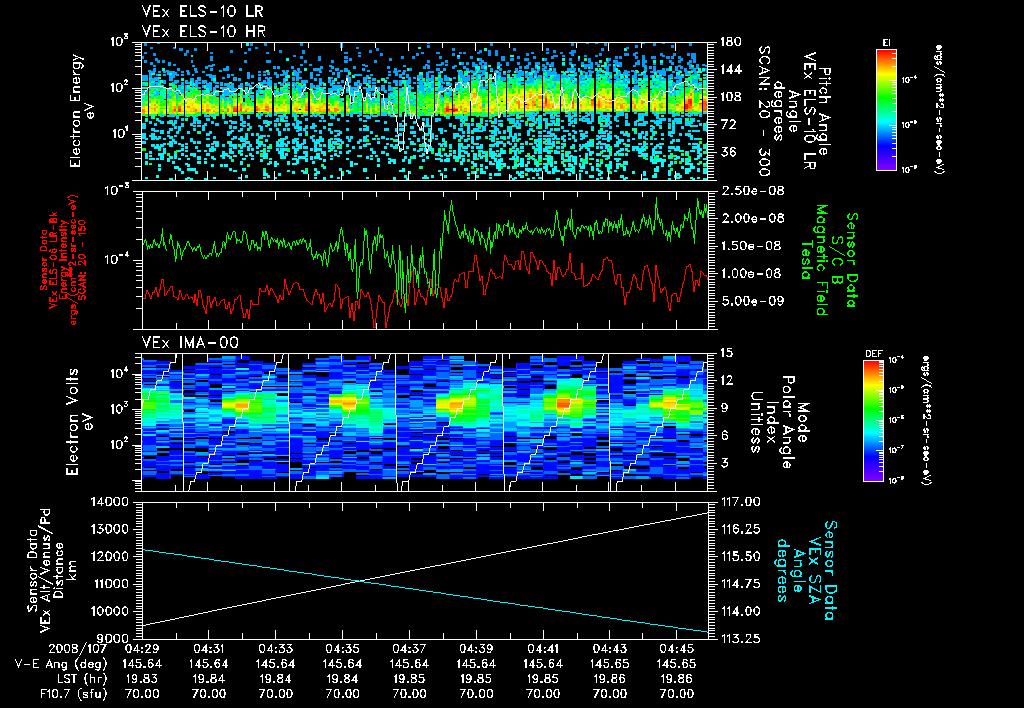Click the 04:31 time tick label
1024x708 pixels.
point(208,650)
